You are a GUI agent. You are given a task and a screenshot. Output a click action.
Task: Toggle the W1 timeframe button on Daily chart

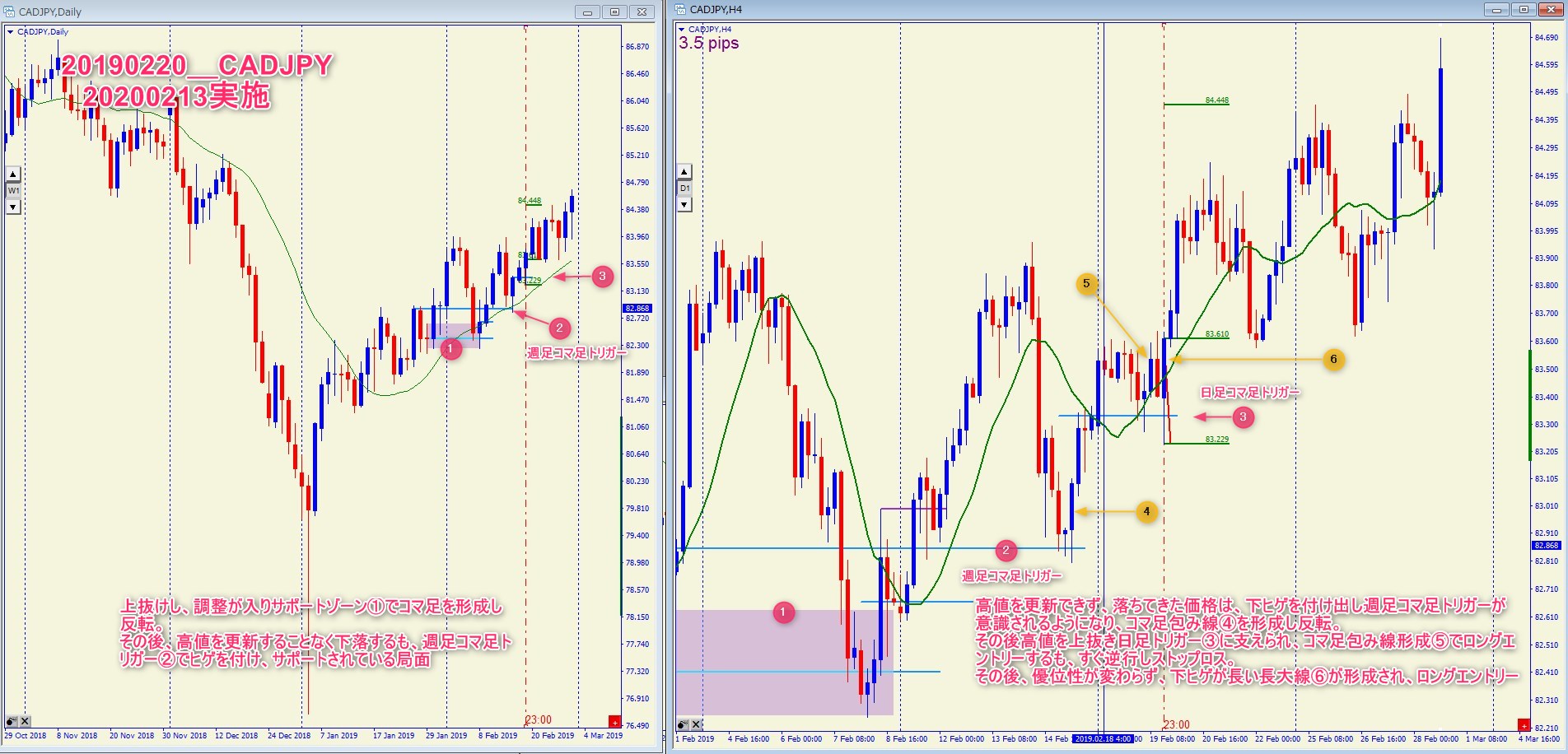(x=13, y=190)
